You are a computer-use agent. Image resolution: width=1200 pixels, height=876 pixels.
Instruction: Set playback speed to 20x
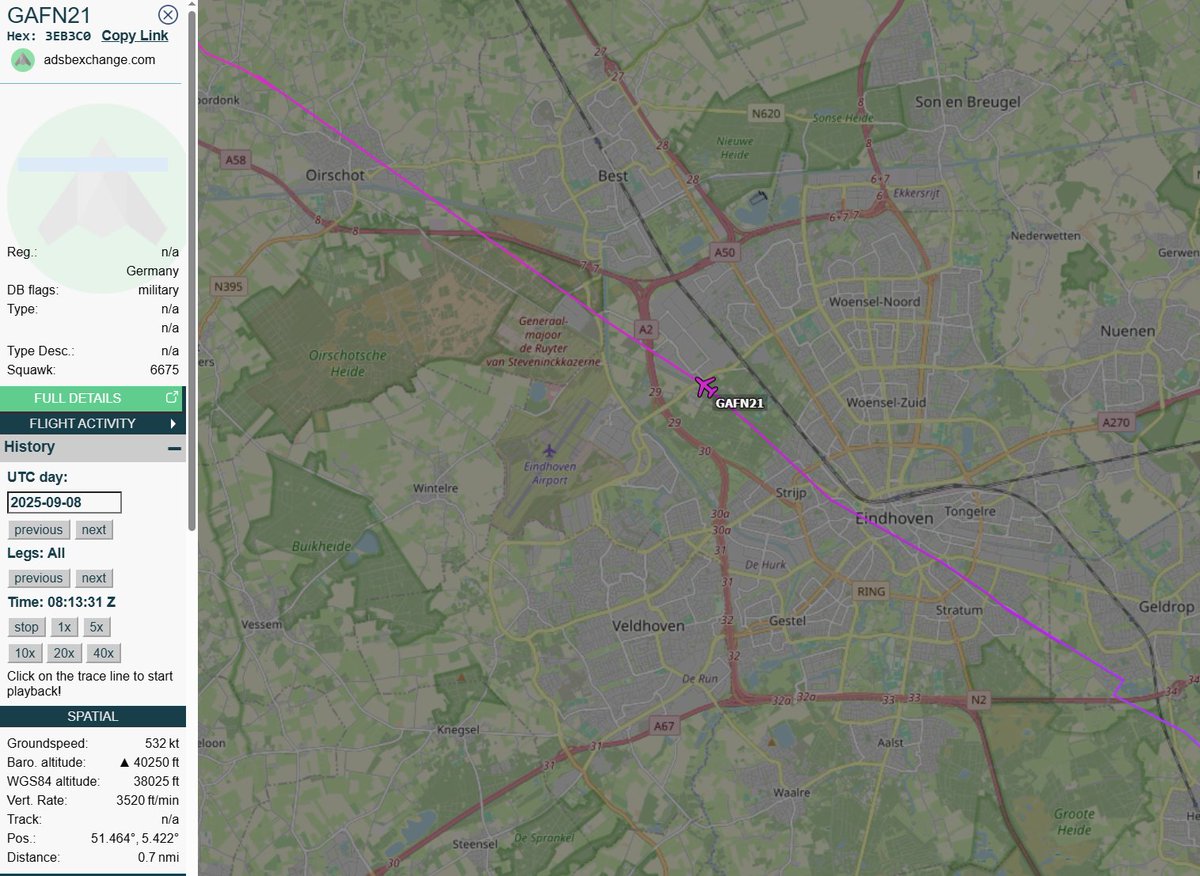tap(64, 653)
